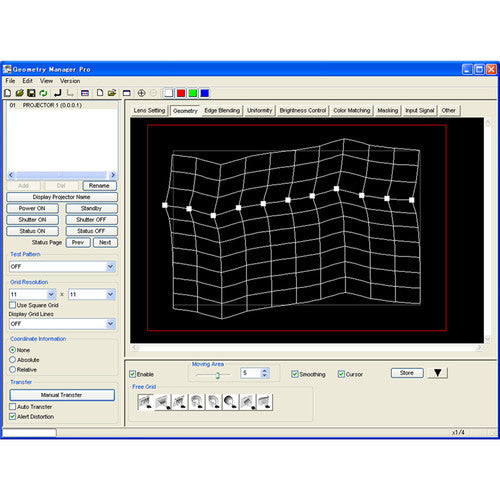Select the first Free Grid shape icon

(145, 402)
